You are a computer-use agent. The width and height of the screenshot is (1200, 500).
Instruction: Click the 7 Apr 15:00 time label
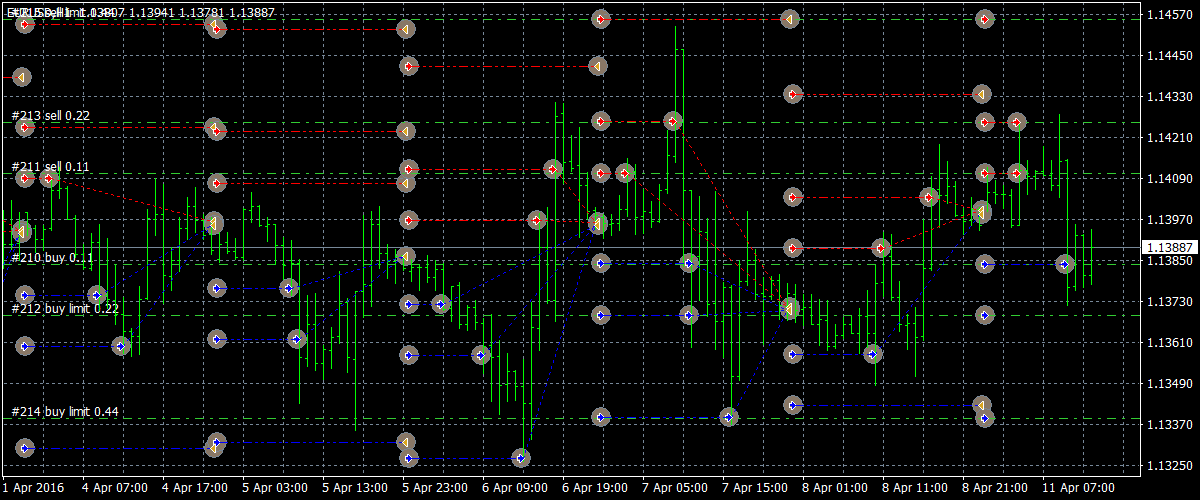[x=755, y=488]
